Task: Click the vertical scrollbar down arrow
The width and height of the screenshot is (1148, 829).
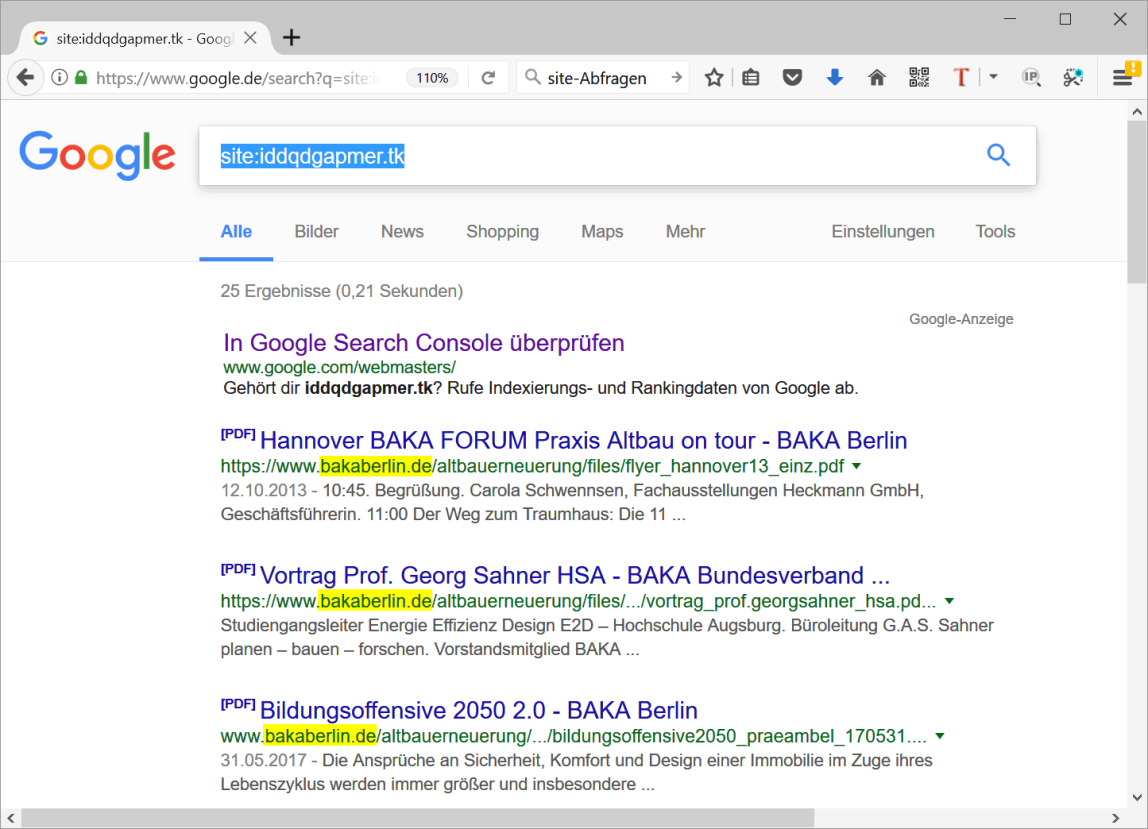Action: click(x=1136, y=798)
